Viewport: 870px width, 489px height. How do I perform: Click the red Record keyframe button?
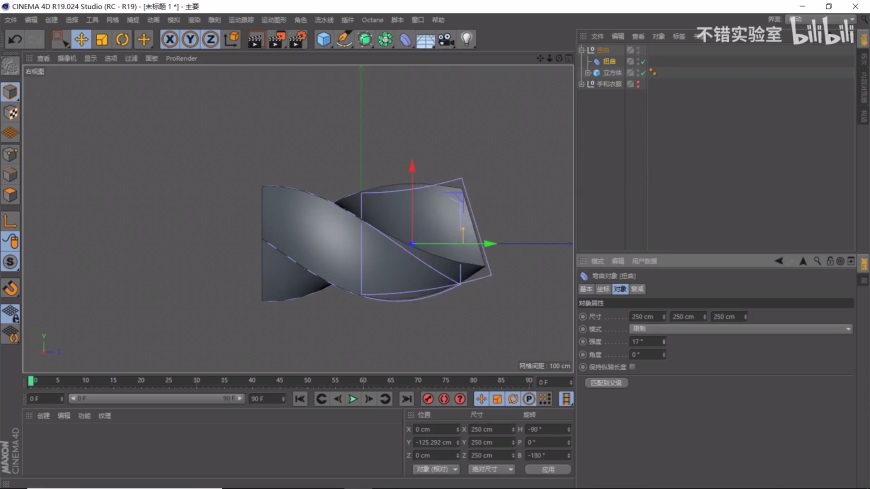pyautogui.click(x=428, y=399)
